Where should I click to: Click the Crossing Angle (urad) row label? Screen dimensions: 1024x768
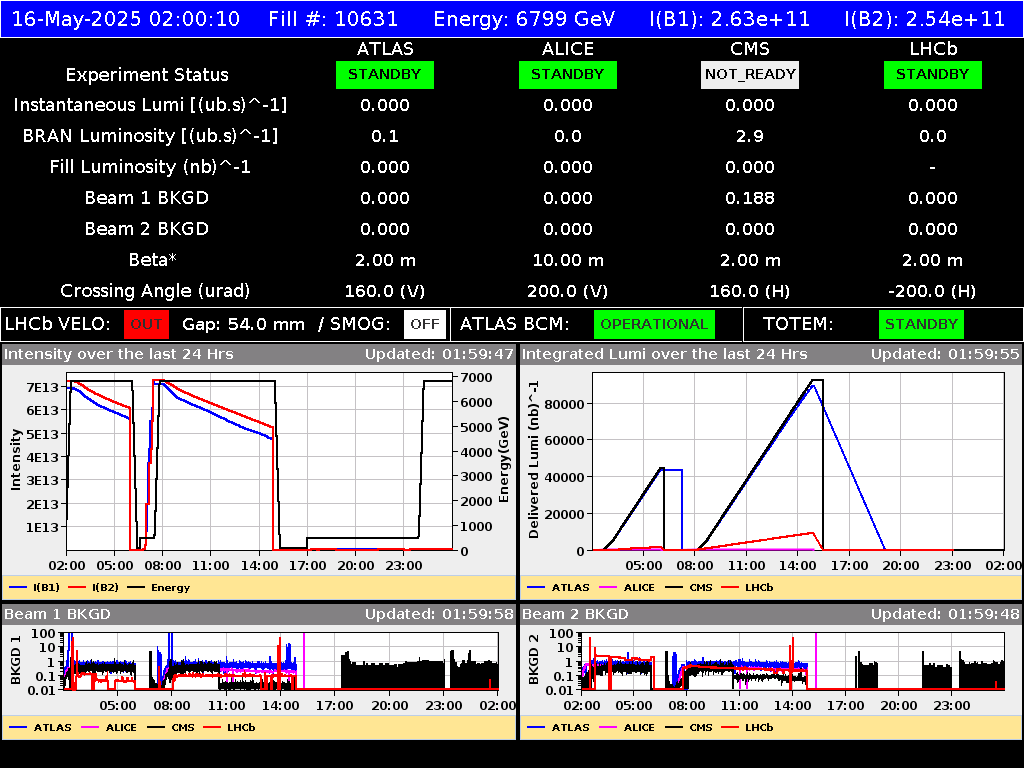155,291
